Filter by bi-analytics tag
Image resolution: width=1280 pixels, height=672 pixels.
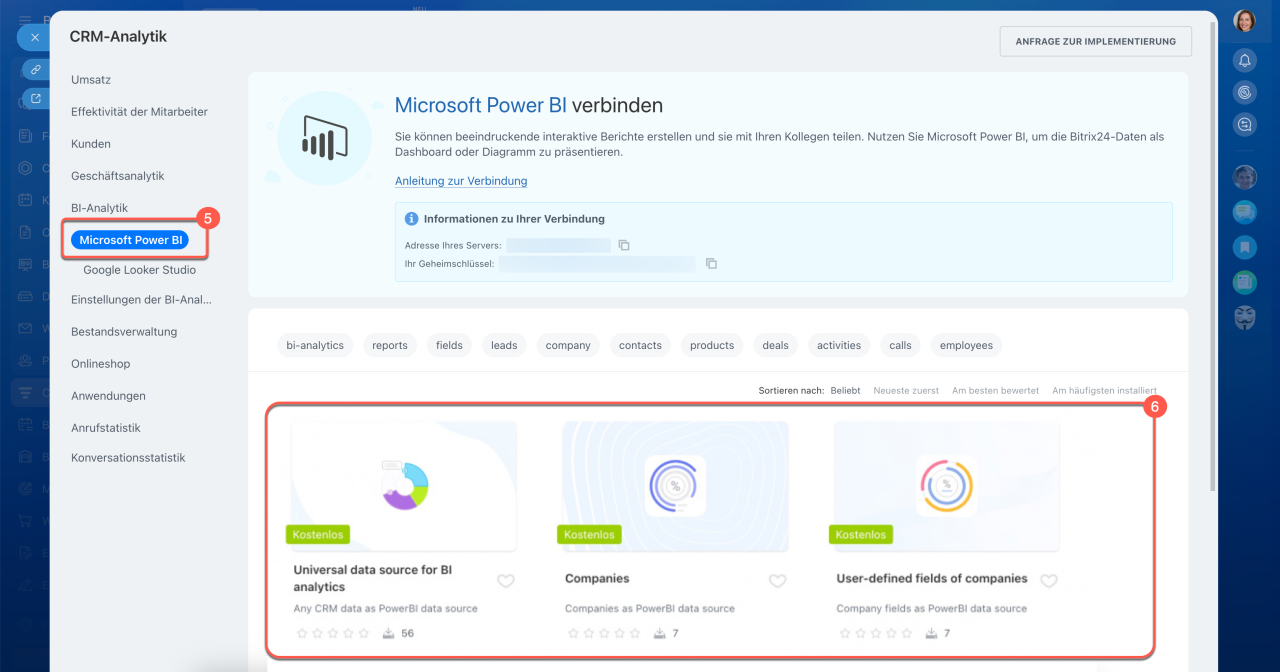tap(315, 345)
